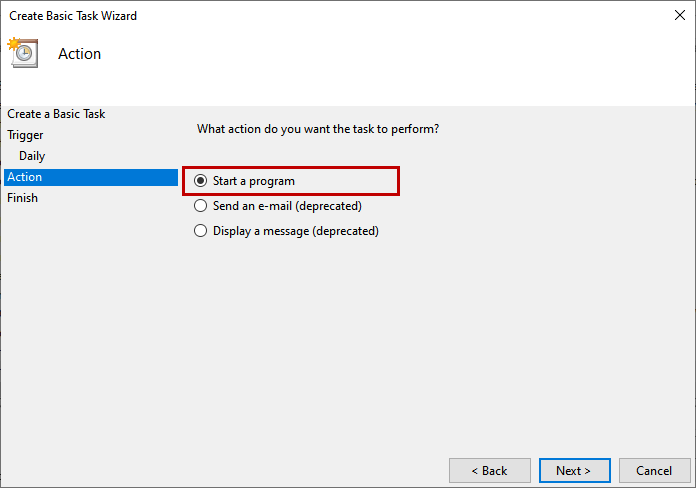Select the Start a program radio button
696x488 pixels.
[x=201, y=181]
